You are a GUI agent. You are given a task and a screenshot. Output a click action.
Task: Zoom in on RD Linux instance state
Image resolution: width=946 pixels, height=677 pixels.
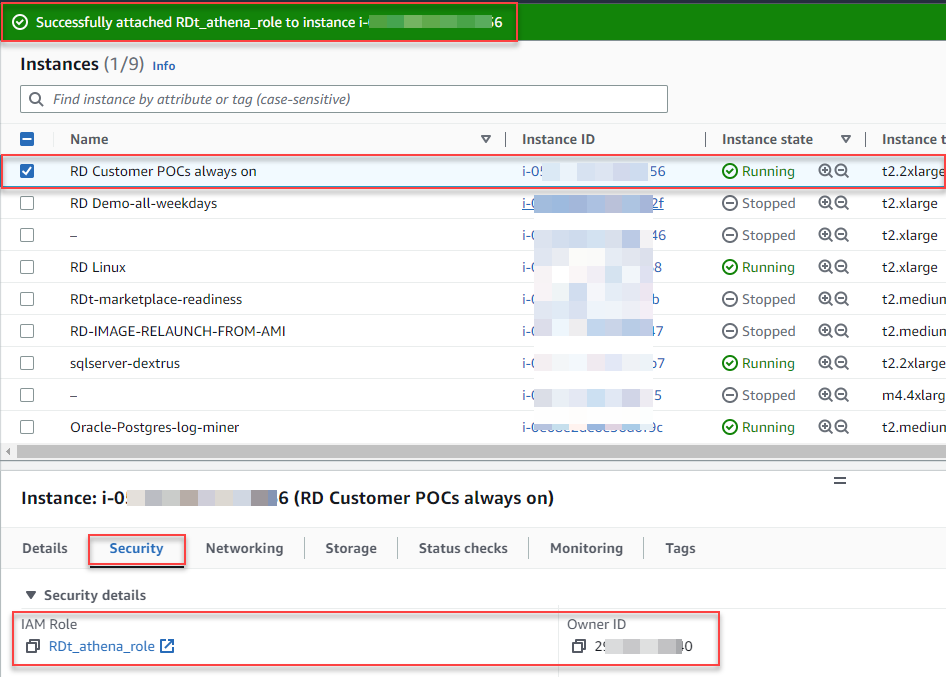(825, 267)
